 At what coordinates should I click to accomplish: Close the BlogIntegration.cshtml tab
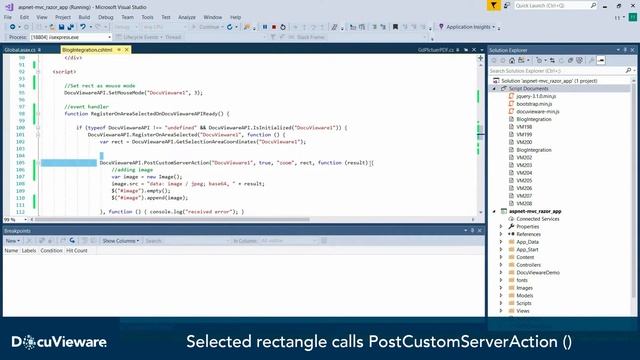[127, 50]
